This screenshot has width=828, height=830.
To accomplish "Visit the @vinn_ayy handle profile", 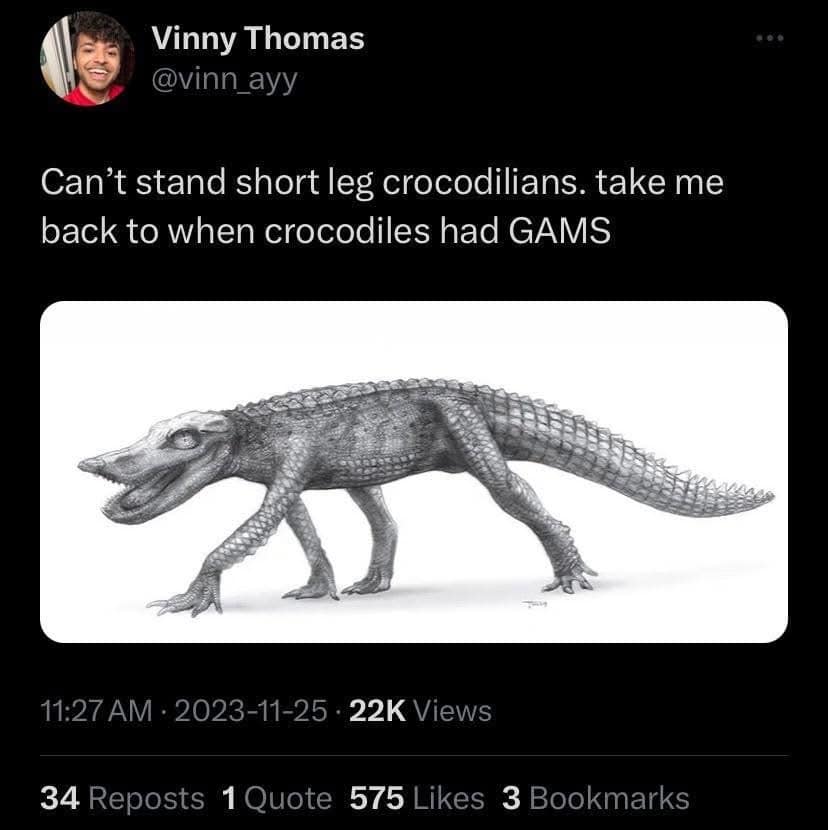I will click(x=224, y=78).
